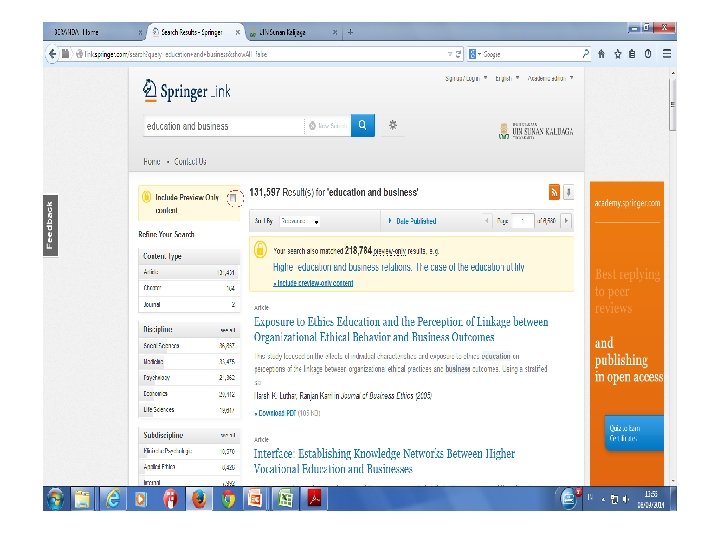Viewport: 720px width, 540px height.
Task: Filter by Psychology discipline
Action: 189,378
